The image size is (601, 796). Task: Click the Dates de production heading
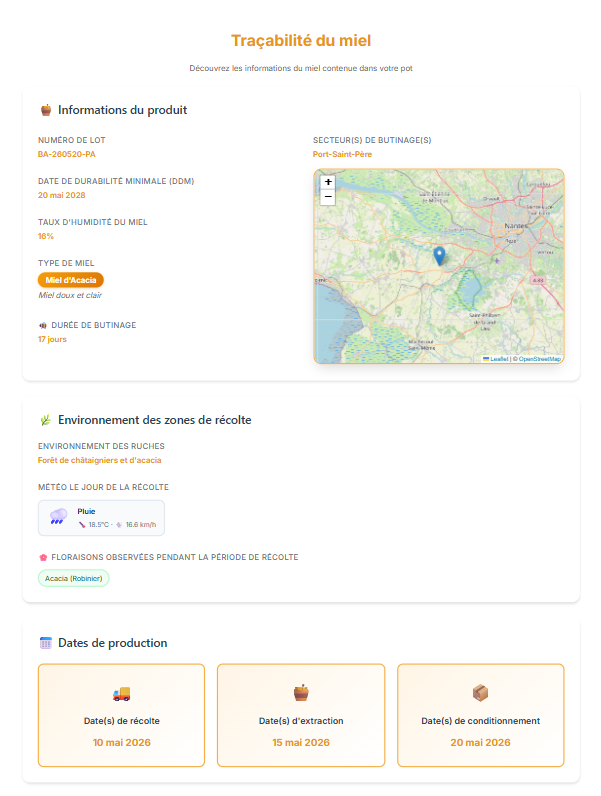tap(113, 643)
